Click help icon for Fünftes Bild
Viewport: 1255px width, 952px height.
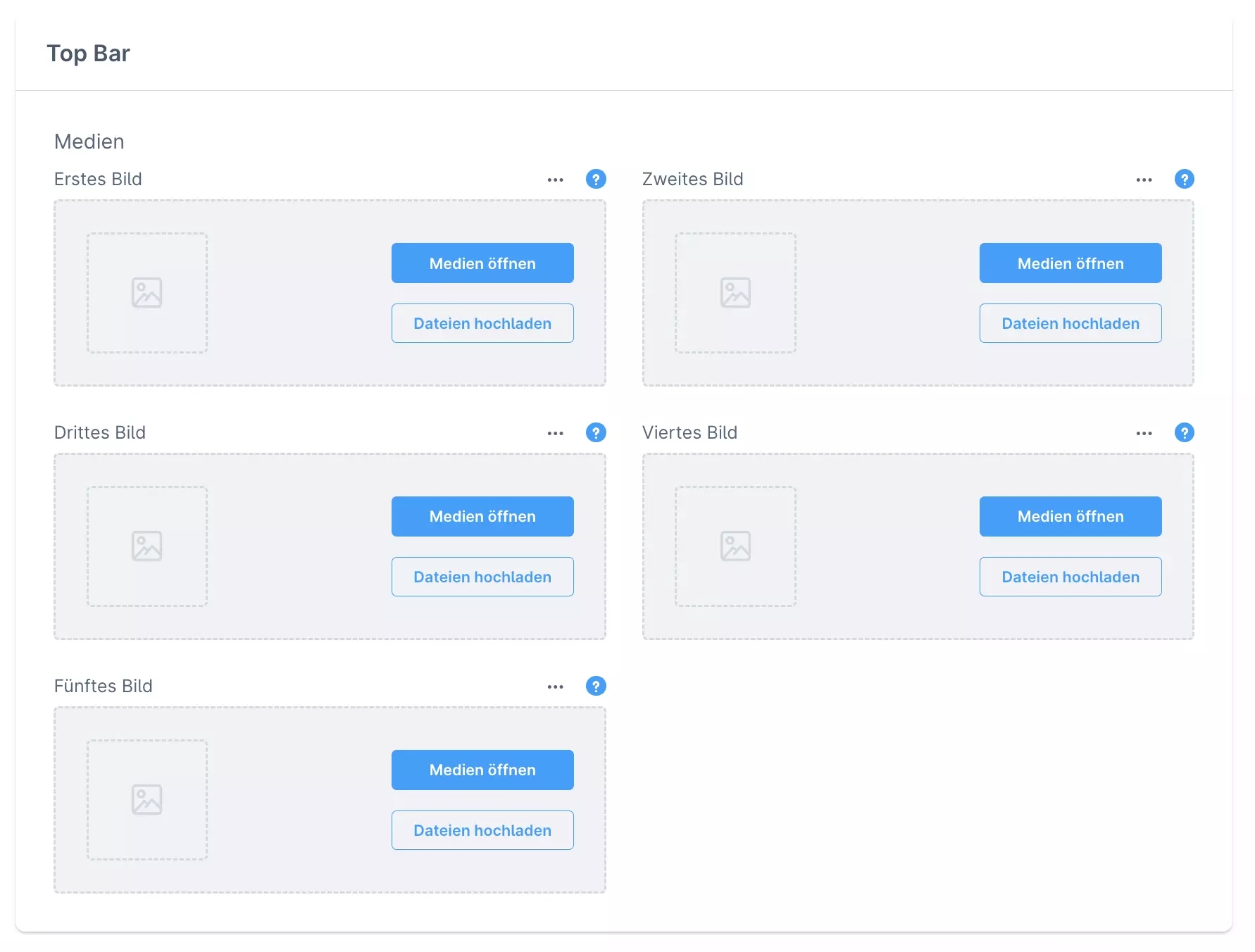(596, 687)
